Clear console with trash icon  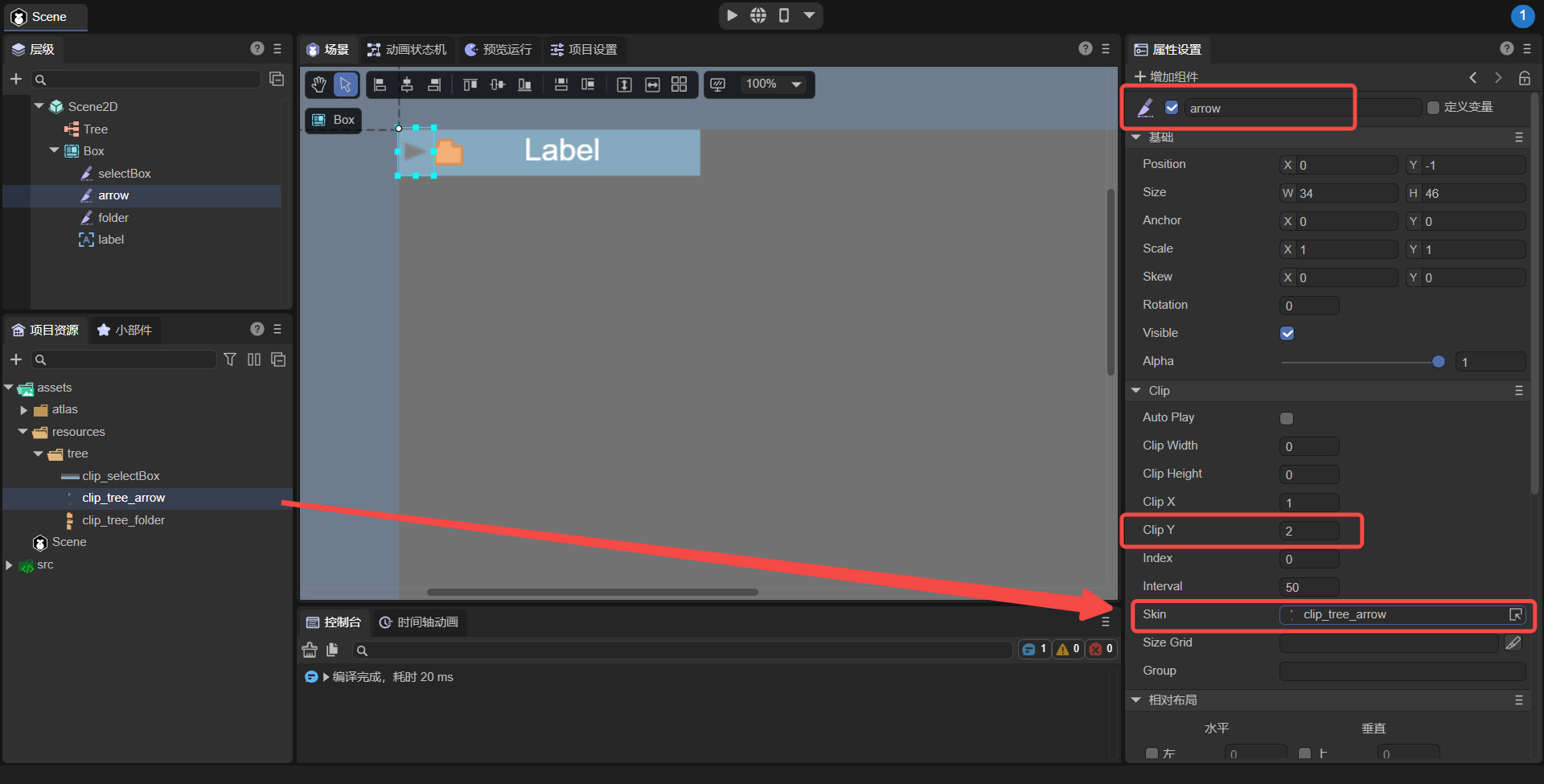(x=310, y=650)
